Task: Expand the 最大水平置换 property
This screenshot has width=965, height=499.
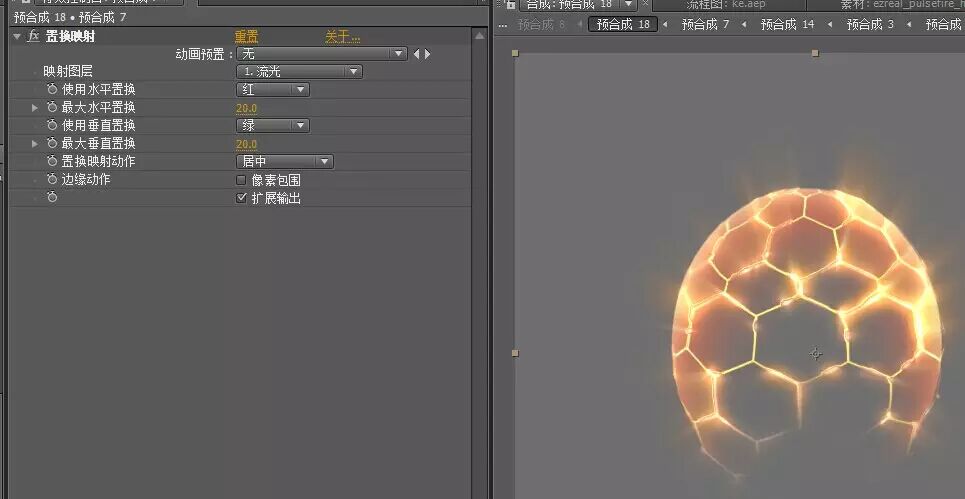Action: click(35, 108)
